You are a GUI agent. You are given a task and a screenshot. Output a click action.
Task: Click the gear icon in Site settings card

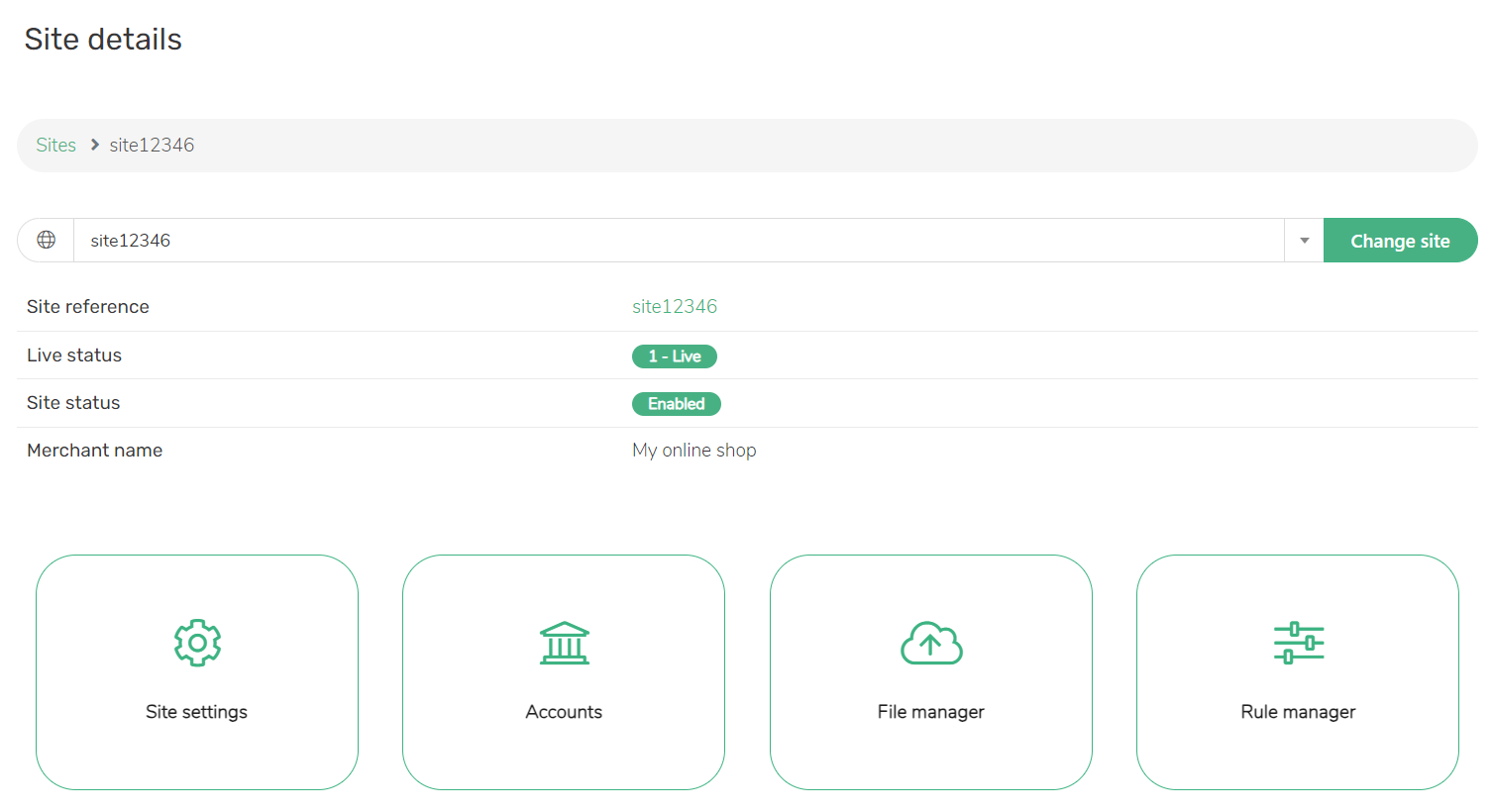(x=197, y=643)
